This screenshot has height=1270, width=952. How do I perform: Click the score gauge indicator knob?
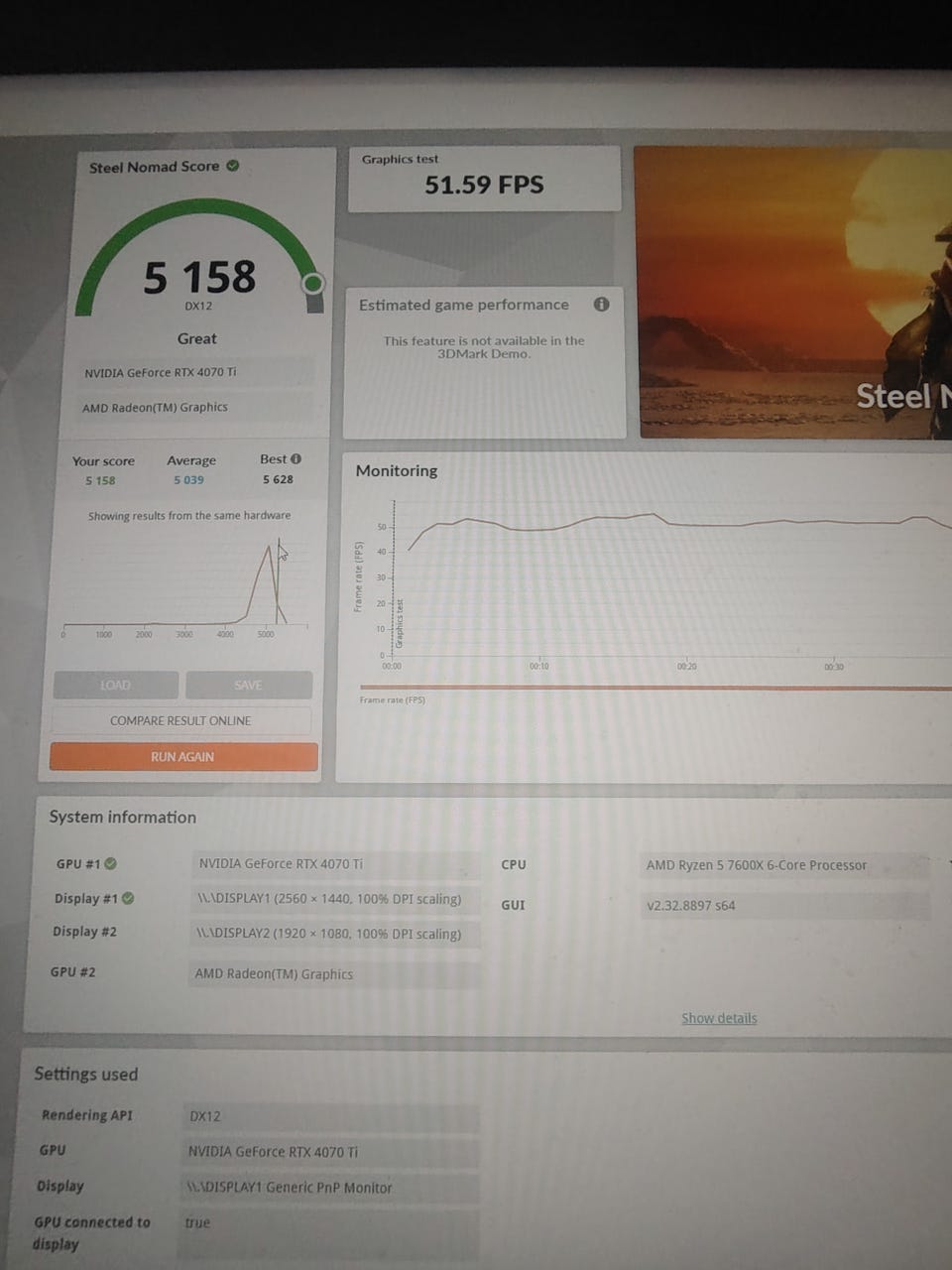pos(313,284)
